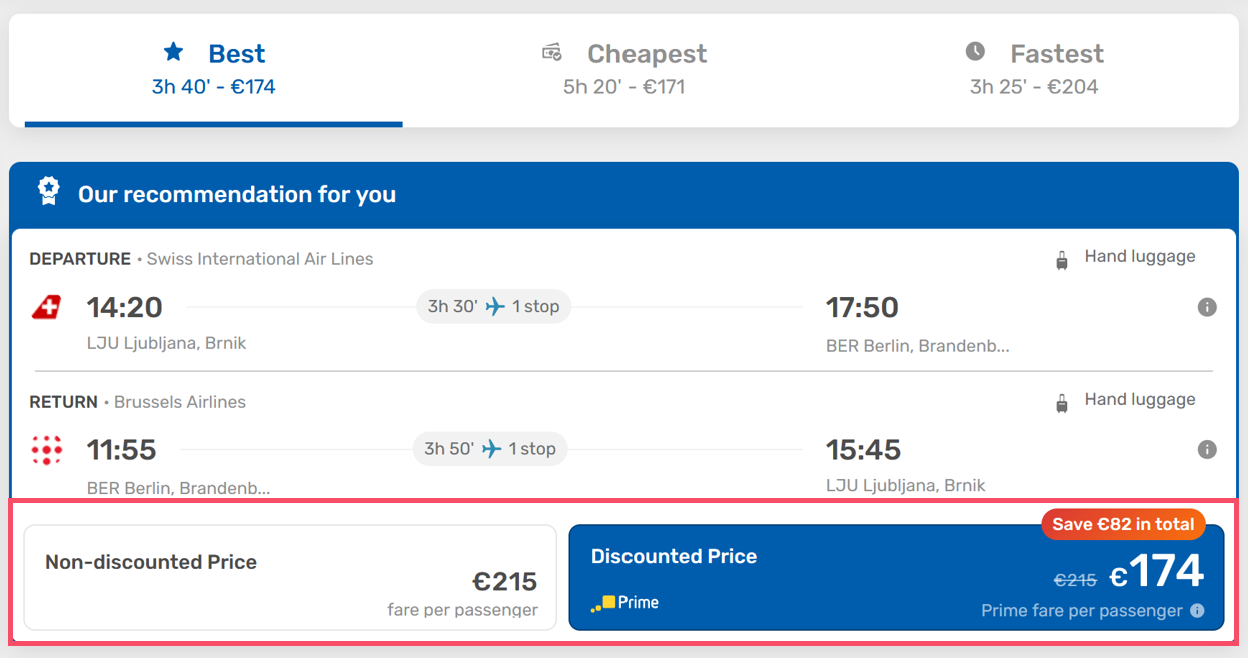Screen dimensions: 1248x658
Task: Open the Fastest flights tab
Action: pos(1034,69)
